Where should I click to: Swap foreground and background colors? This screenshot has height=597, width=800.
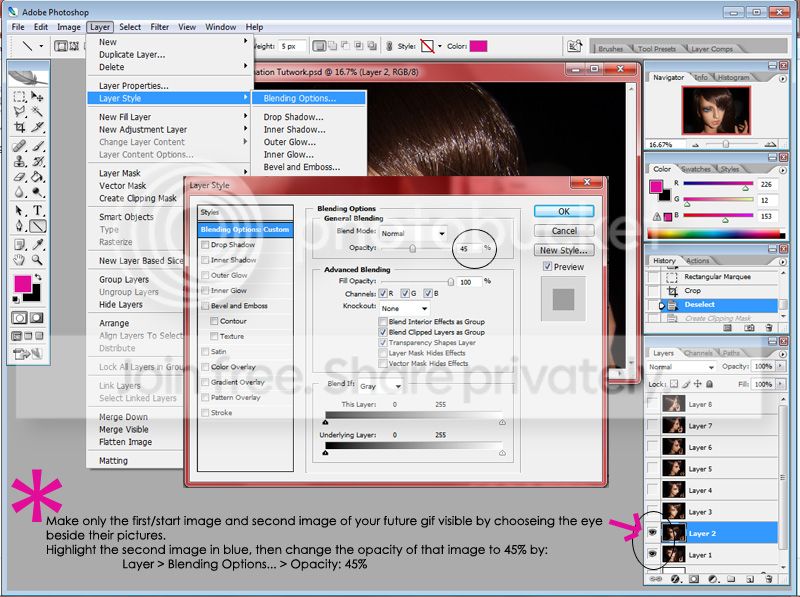(38, 277)
